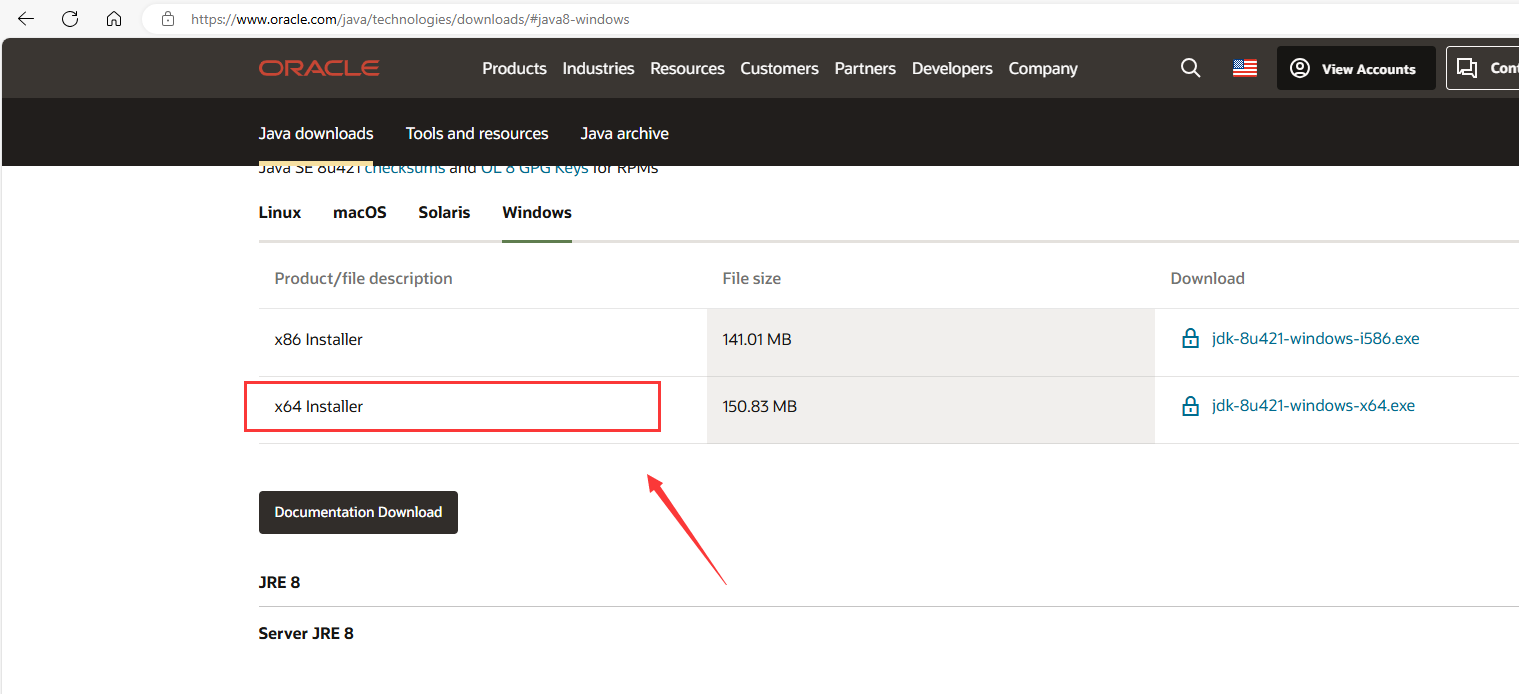The width and height of the screenshot is (1519, 694).
Task: Open the Customers menu
Action: click(779, 68)
